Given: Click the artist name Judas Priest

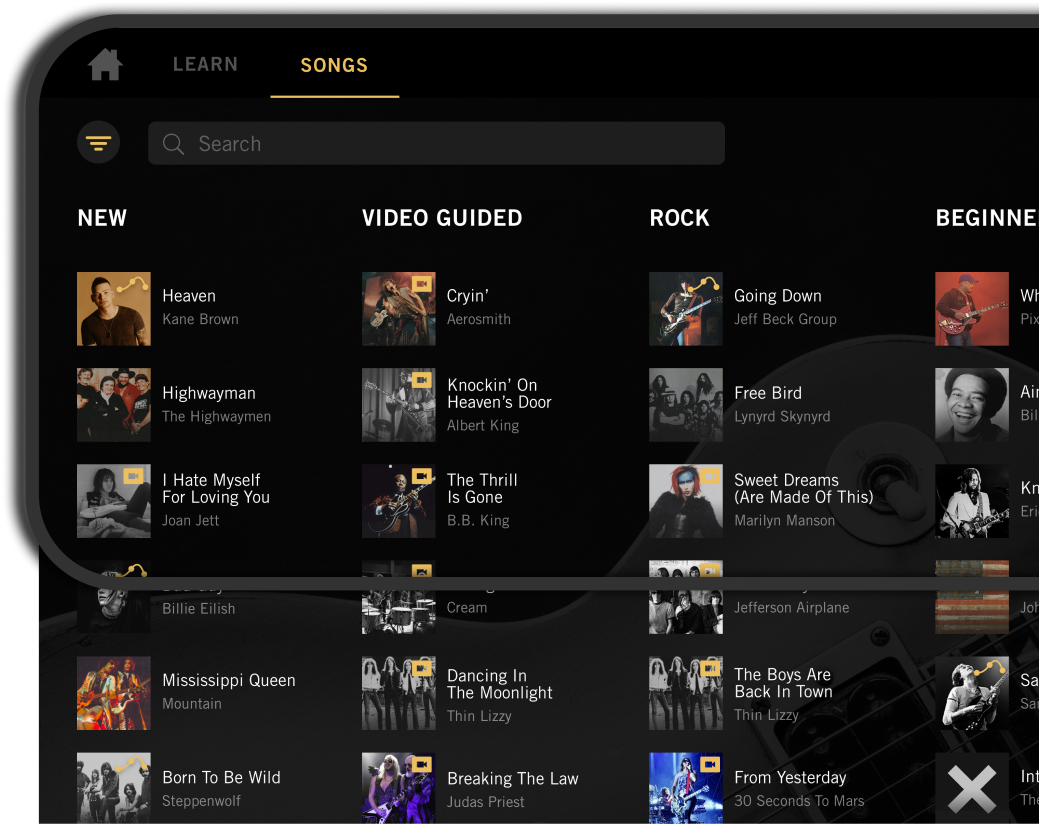Looking at the screenshot, I should click(486, 801).
